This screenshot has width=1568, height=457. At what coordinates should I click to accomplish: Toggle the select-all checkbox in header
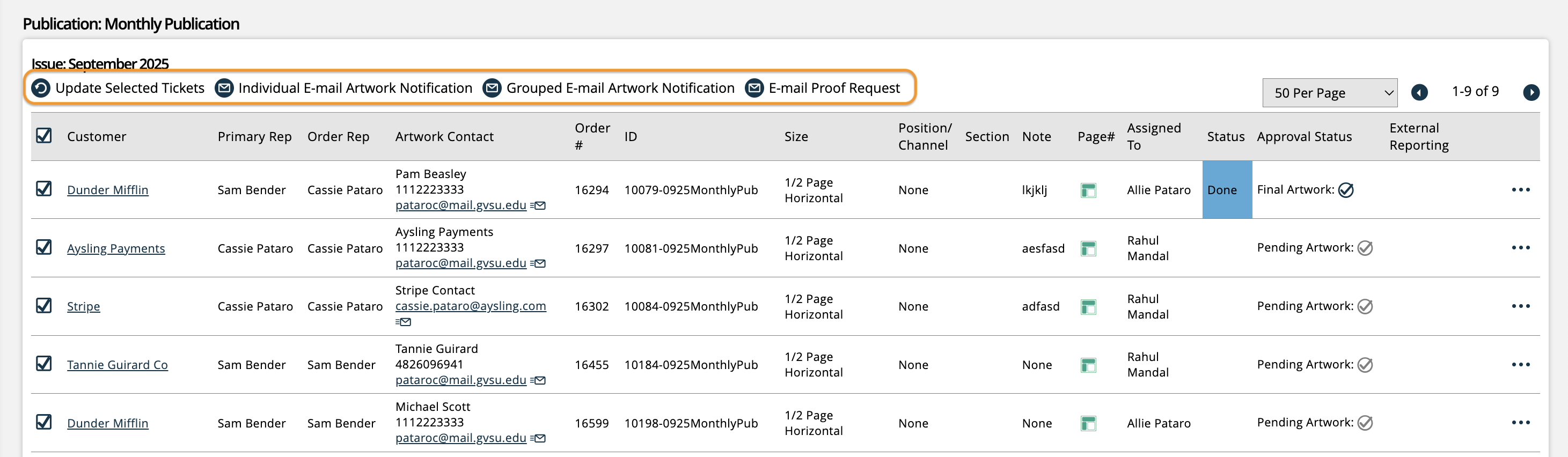tap(44, 136)
